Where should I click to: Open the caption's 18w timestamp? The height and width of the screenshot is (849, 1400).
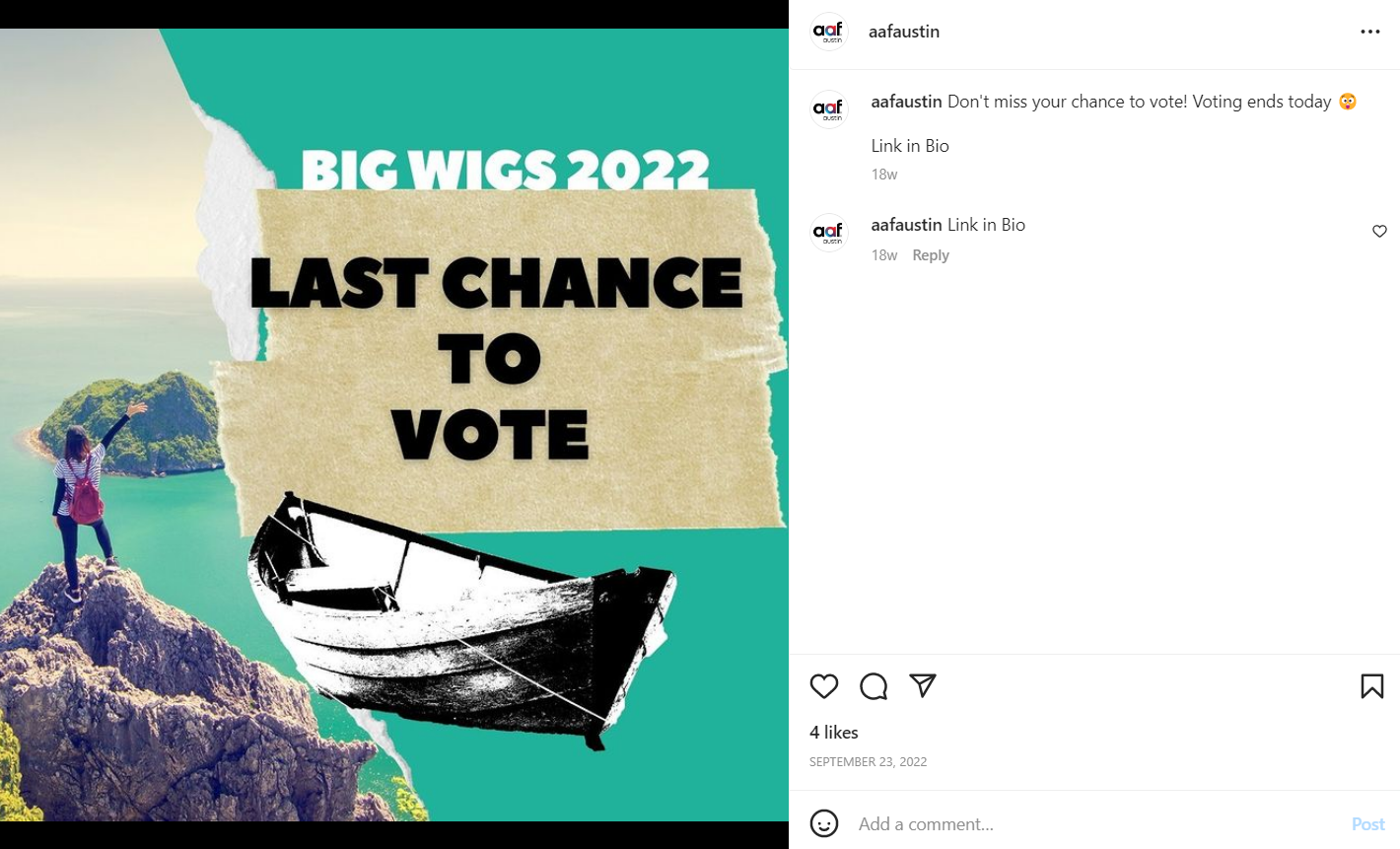point(884,175)
